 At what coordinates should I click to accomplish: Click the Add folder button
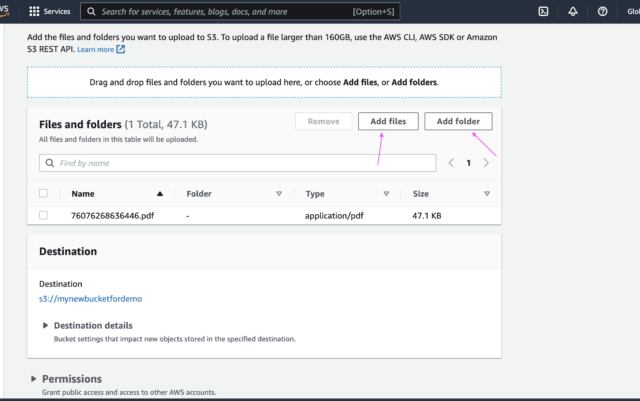coord(458,121)
